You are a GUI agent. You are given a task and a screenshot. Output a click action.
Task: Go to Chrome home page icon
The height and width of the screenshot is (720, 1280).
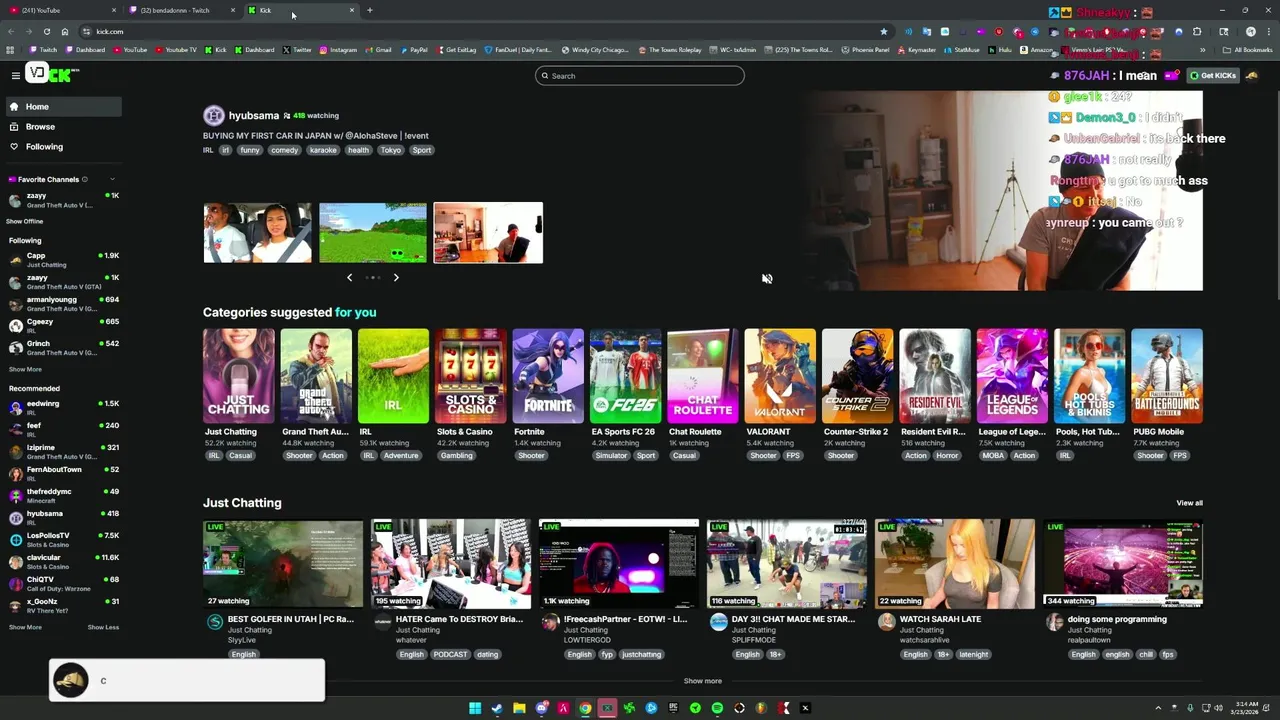[x=65, y=31]
